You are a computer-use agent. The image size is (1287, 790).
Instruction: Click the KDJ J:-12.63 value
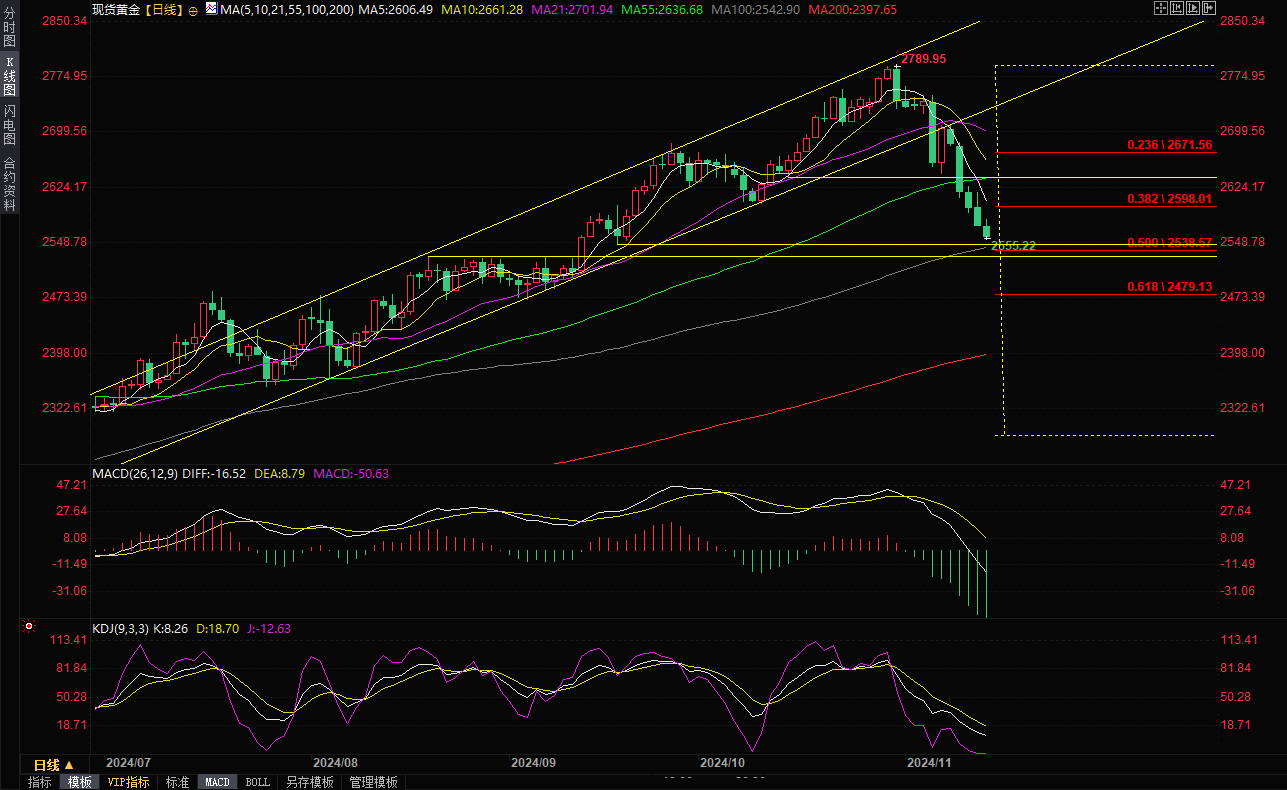tap(269, 629)
